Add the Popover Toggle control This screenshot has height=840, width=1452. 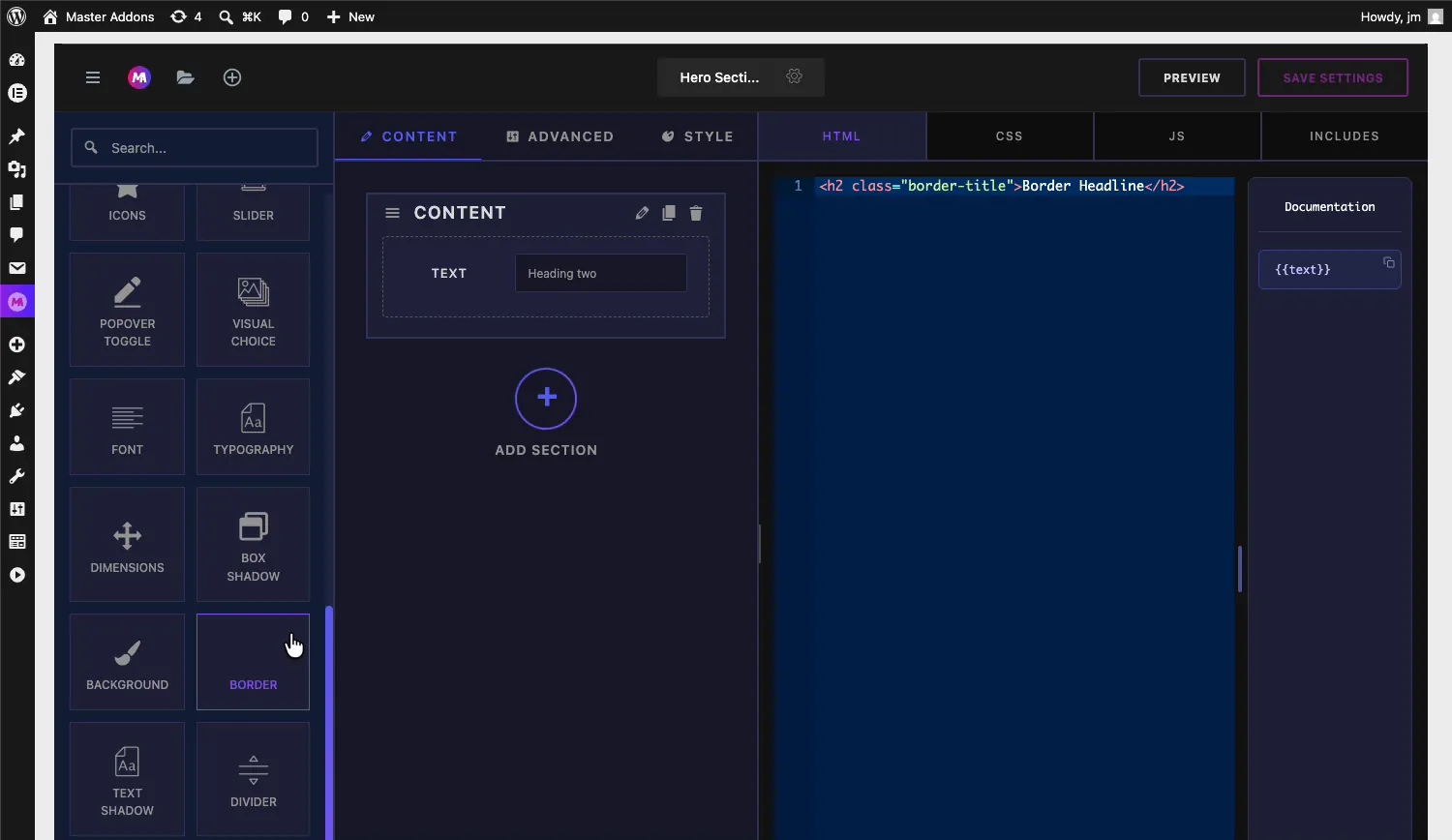tap(127, 310)
